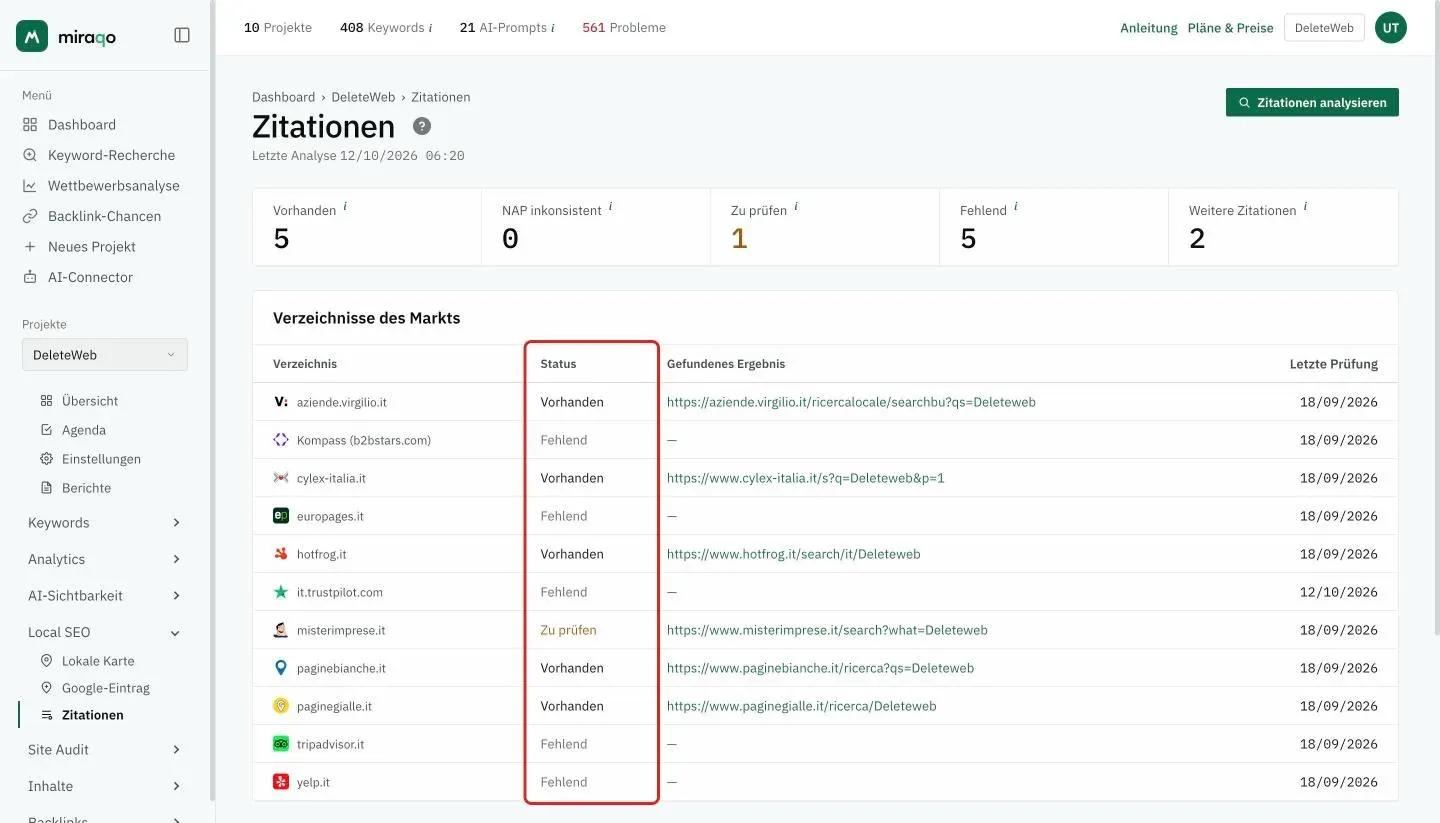This screenshot has width=1440, height=823.
Task: Click the aziende.virgilio.it directory logo
Action: (281, 402)
